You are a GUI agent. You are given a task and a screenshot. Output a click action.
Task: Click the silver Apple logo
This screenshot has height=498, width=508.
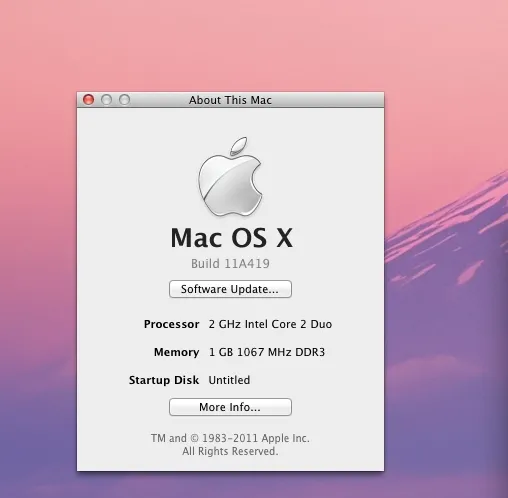(230, 176)
